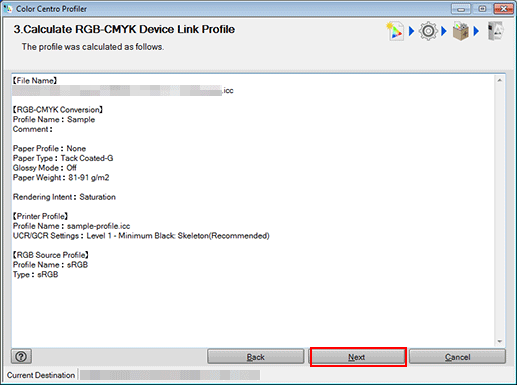The image size is (517, 385).
Task: Click the 'Profile Name: sRGB' line
Action: click(x=50, y=265)
